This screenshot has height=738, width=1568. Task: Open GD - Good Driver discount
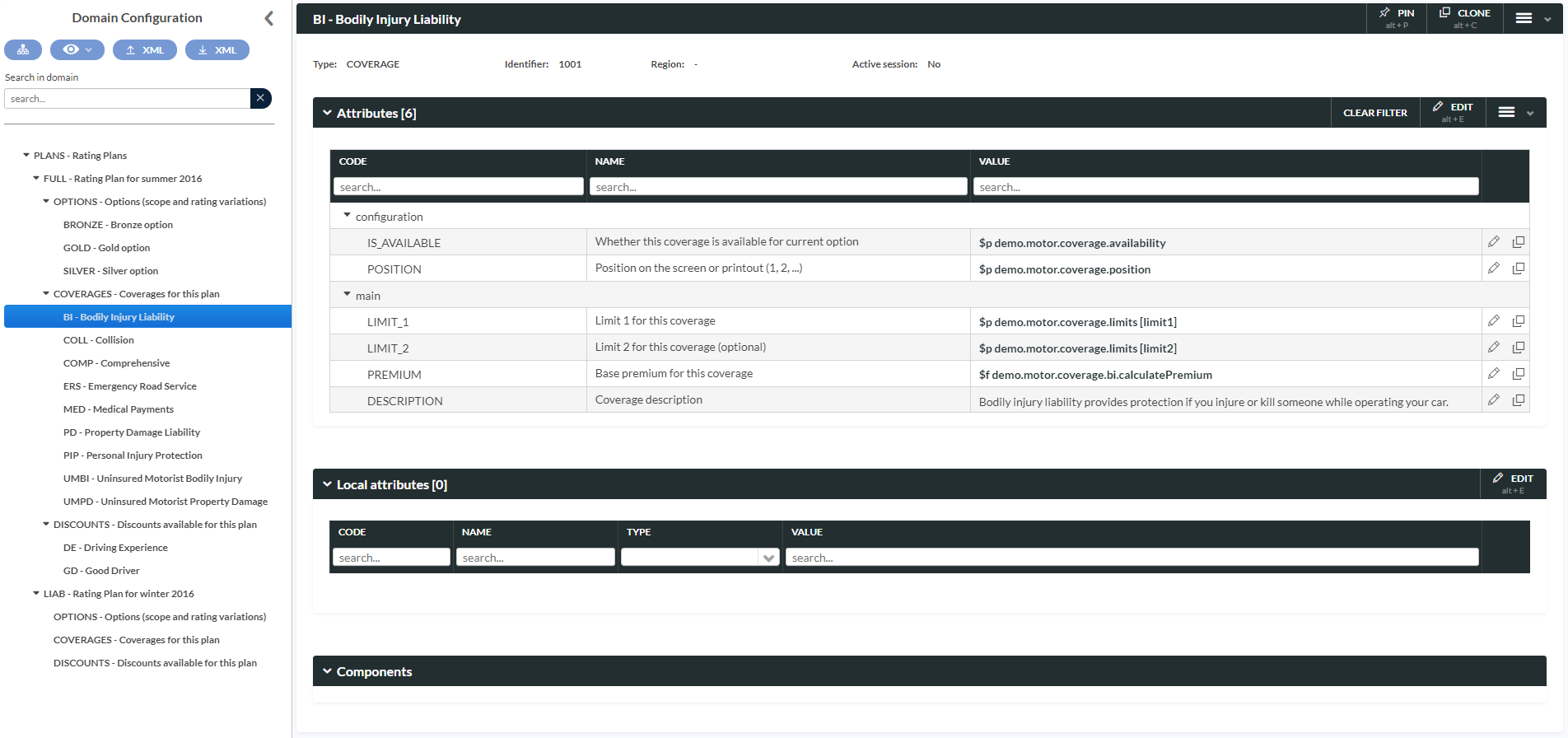101,571
